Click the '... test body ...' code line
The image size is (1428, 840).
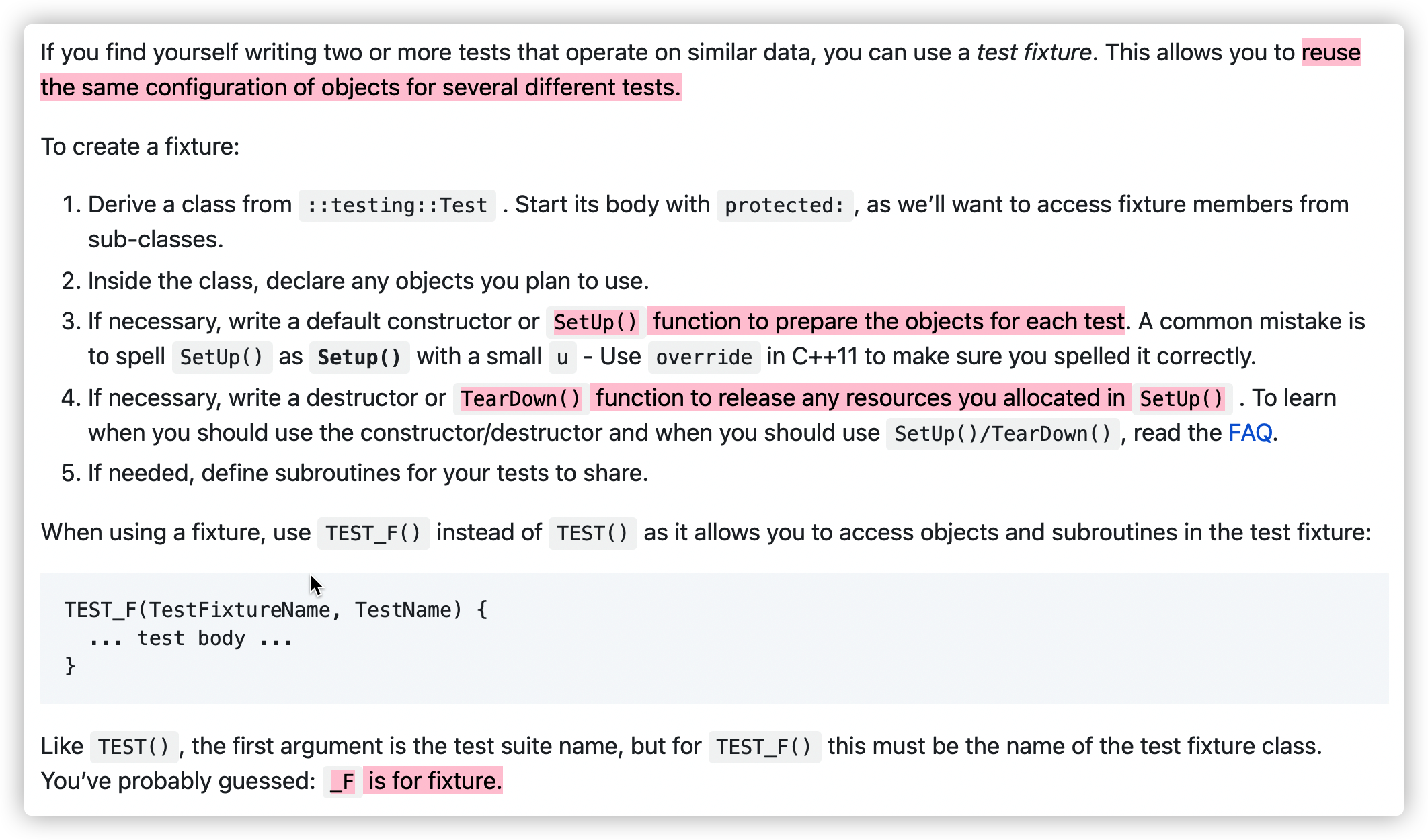click(191, 638)
